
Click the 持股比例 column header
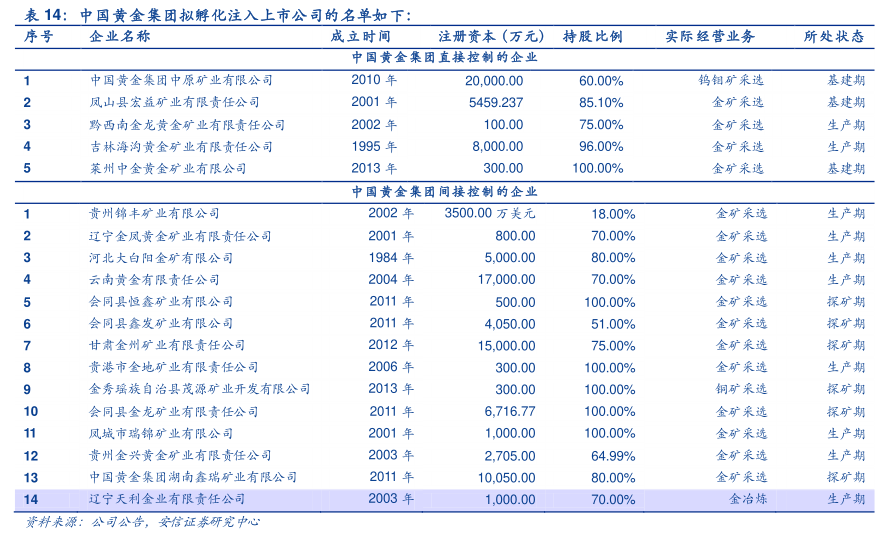click(x=592, y=36)
